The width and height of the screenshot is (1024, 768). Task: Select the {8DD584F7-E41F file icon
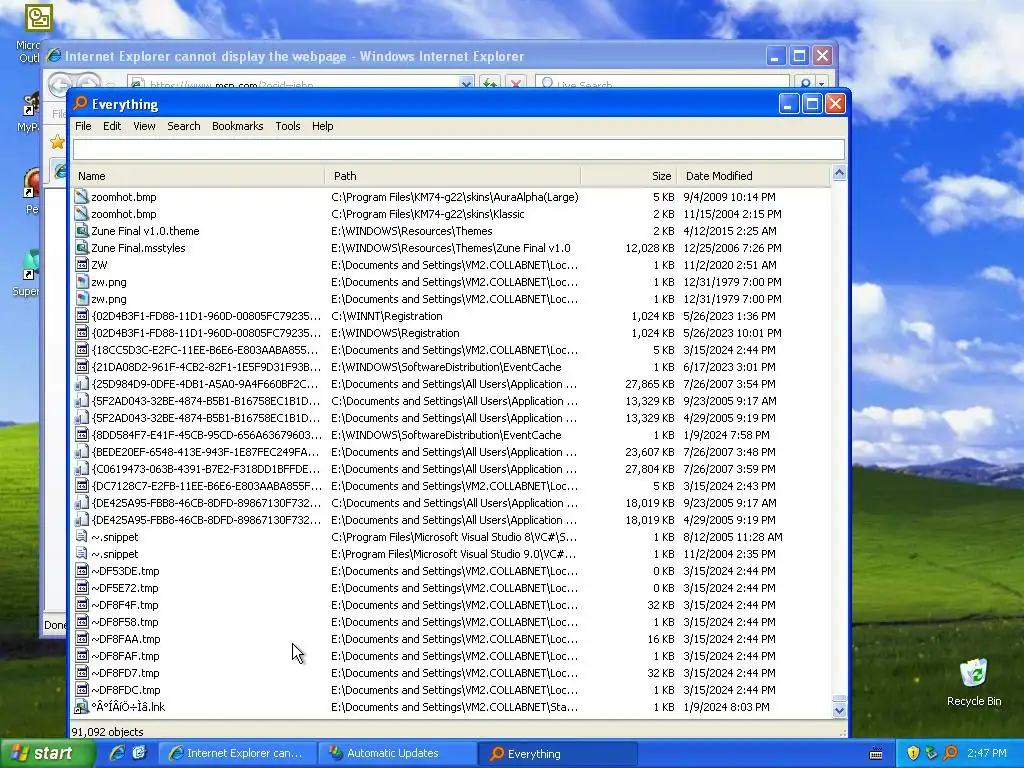(x=82, y=435)
